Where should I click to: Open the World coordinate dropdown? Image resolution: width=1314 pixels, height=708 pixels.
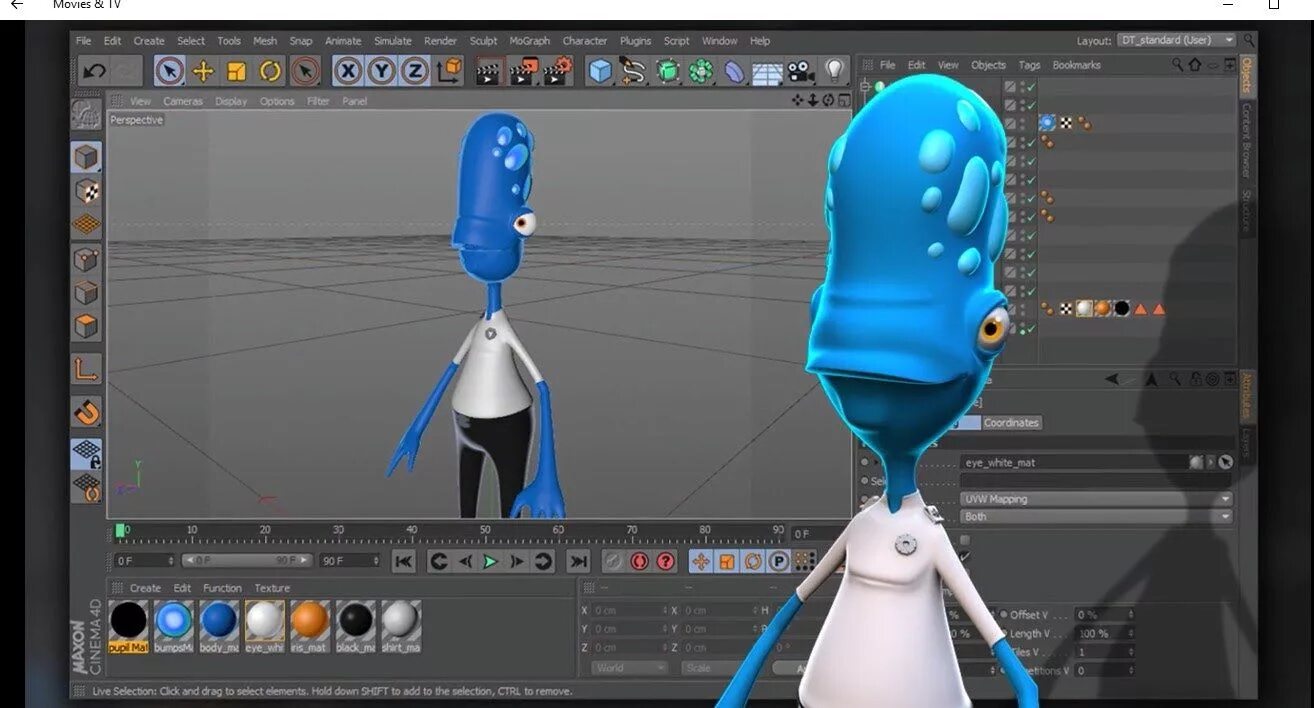click(x=629, y=668)
